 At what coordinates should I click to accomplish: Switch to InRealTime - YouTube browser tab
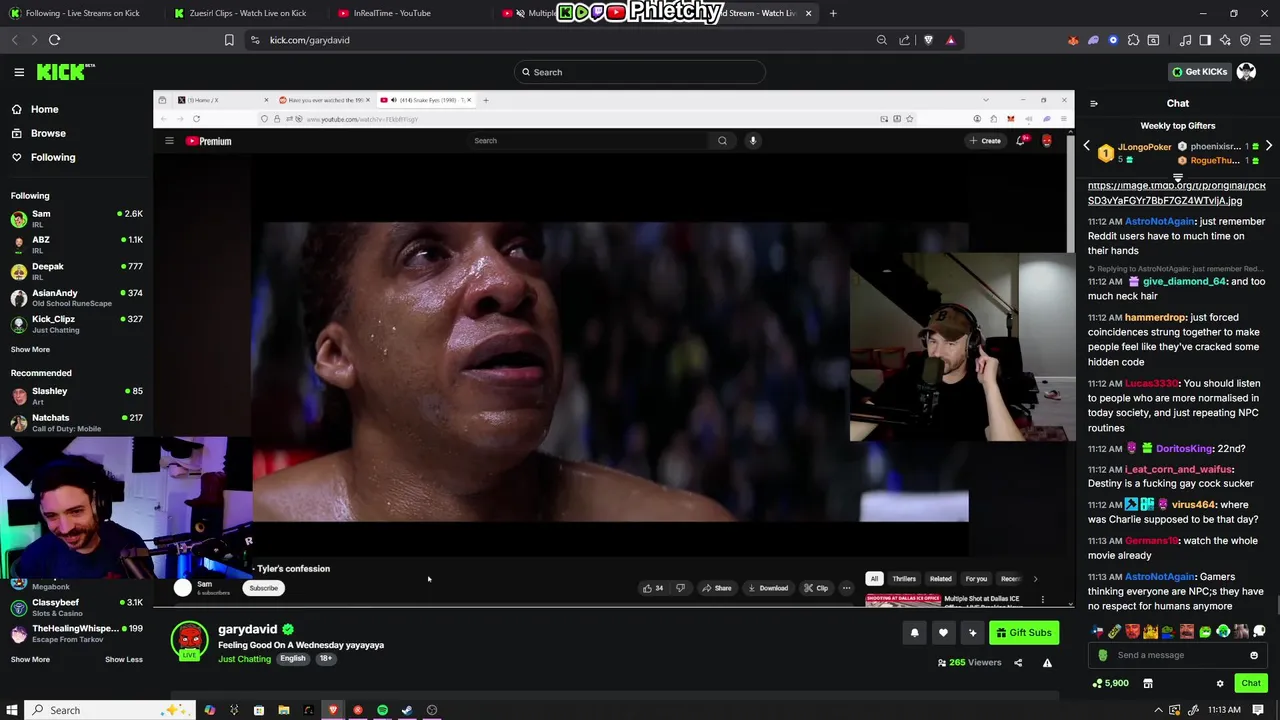tap(392, 13)
